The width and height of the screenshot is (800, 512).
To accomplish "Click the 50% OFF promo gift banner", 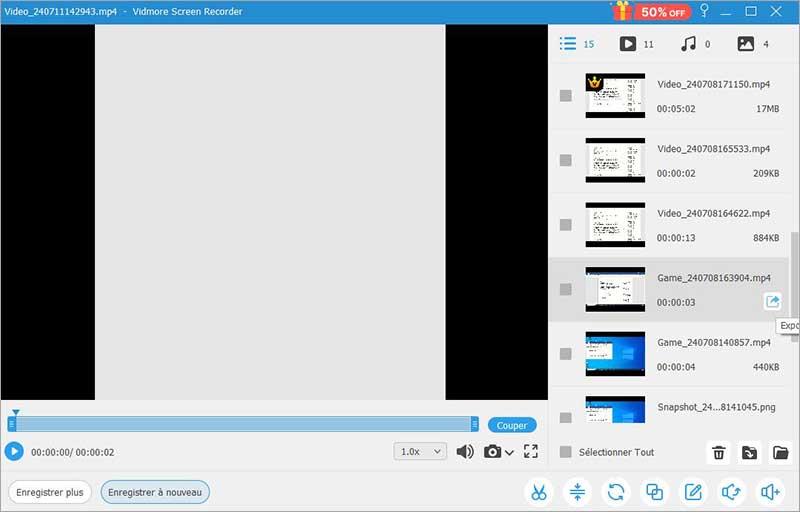I will click(651, 11).
